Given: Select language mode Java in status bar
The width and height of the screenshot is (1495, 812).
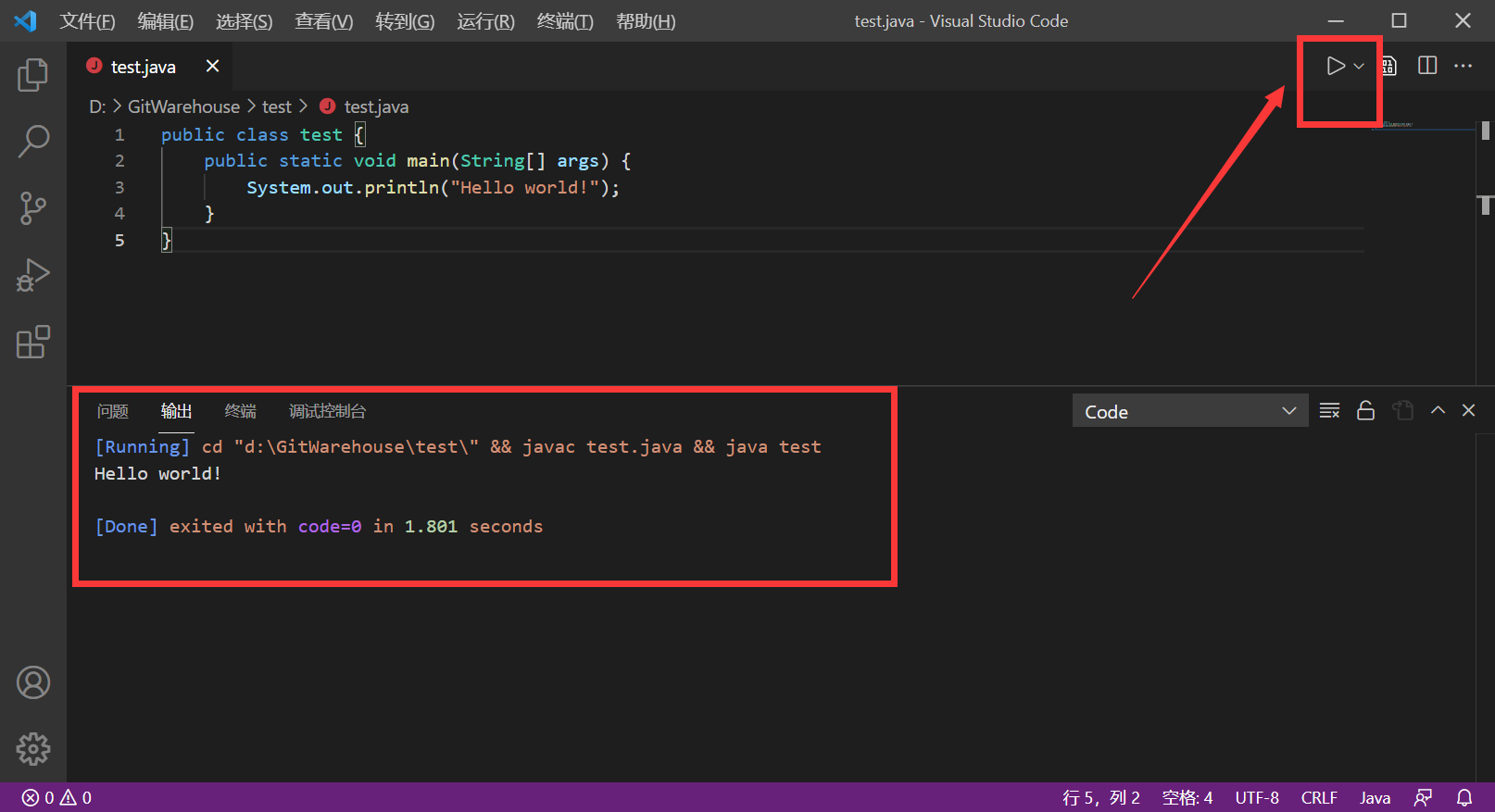Looking at the screenshot, I should point(1375,797).
